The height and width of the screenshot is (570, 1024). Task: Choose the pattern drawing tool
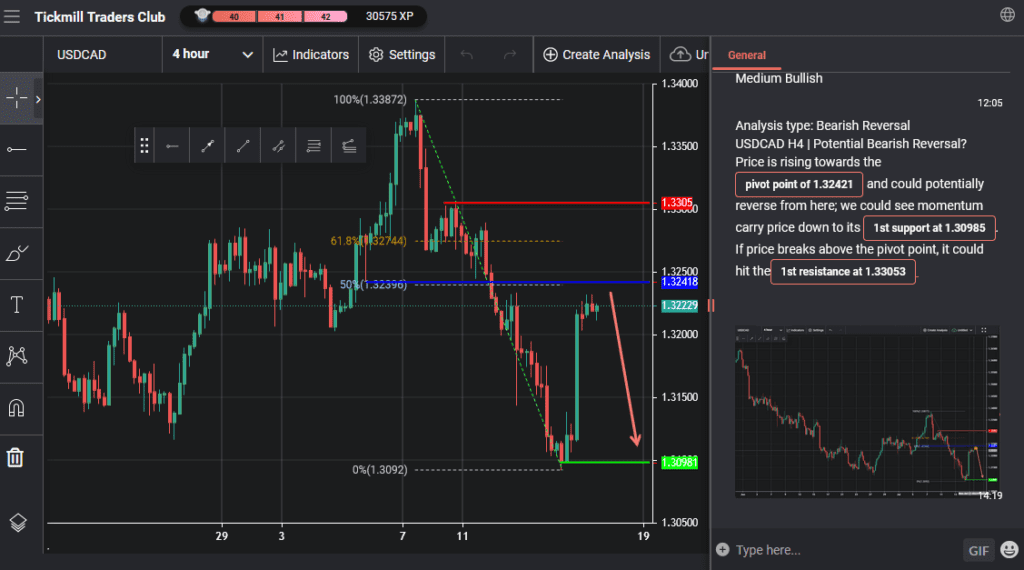(x=17, y=356)
